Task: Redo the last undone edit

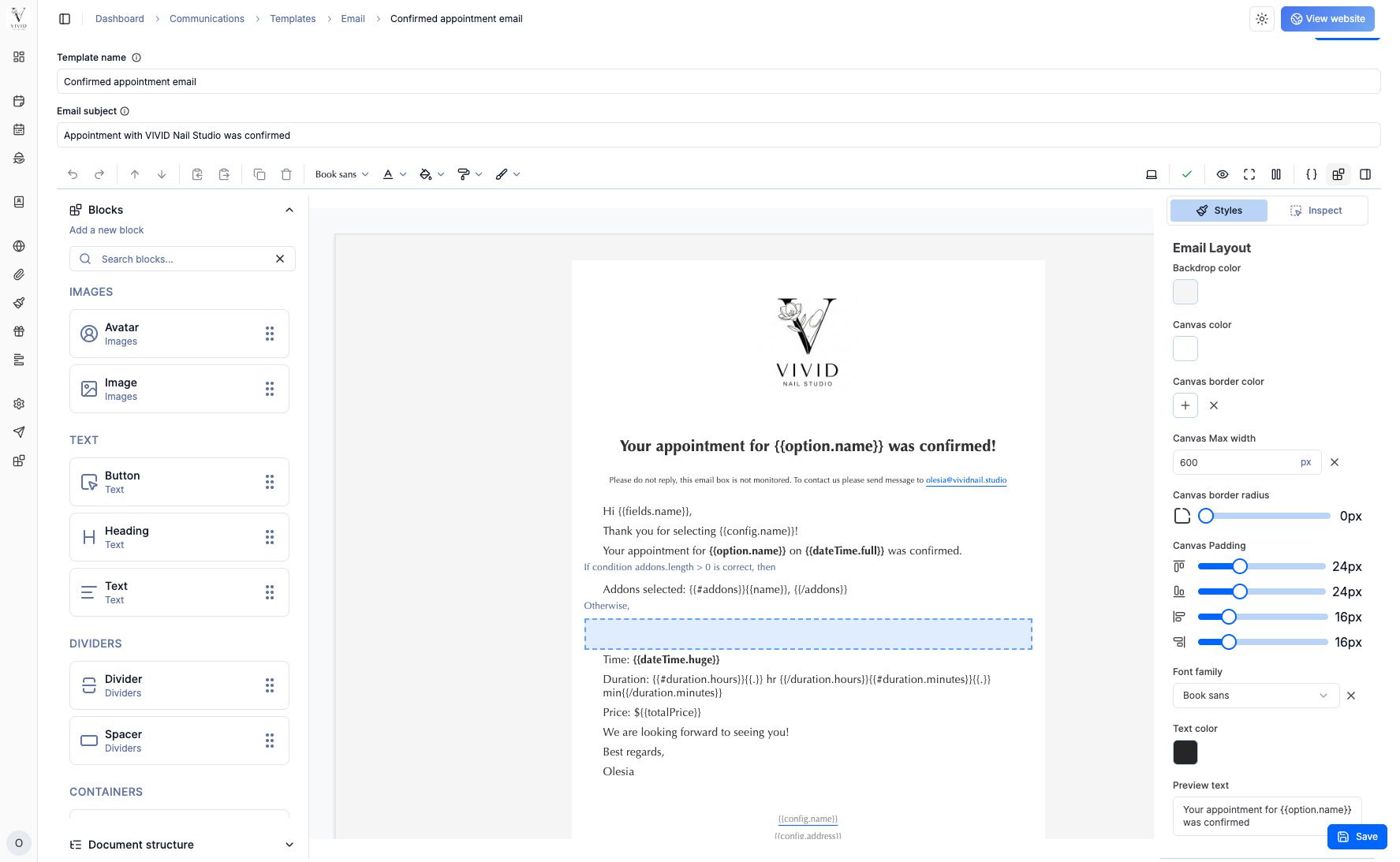Action: 99,174
